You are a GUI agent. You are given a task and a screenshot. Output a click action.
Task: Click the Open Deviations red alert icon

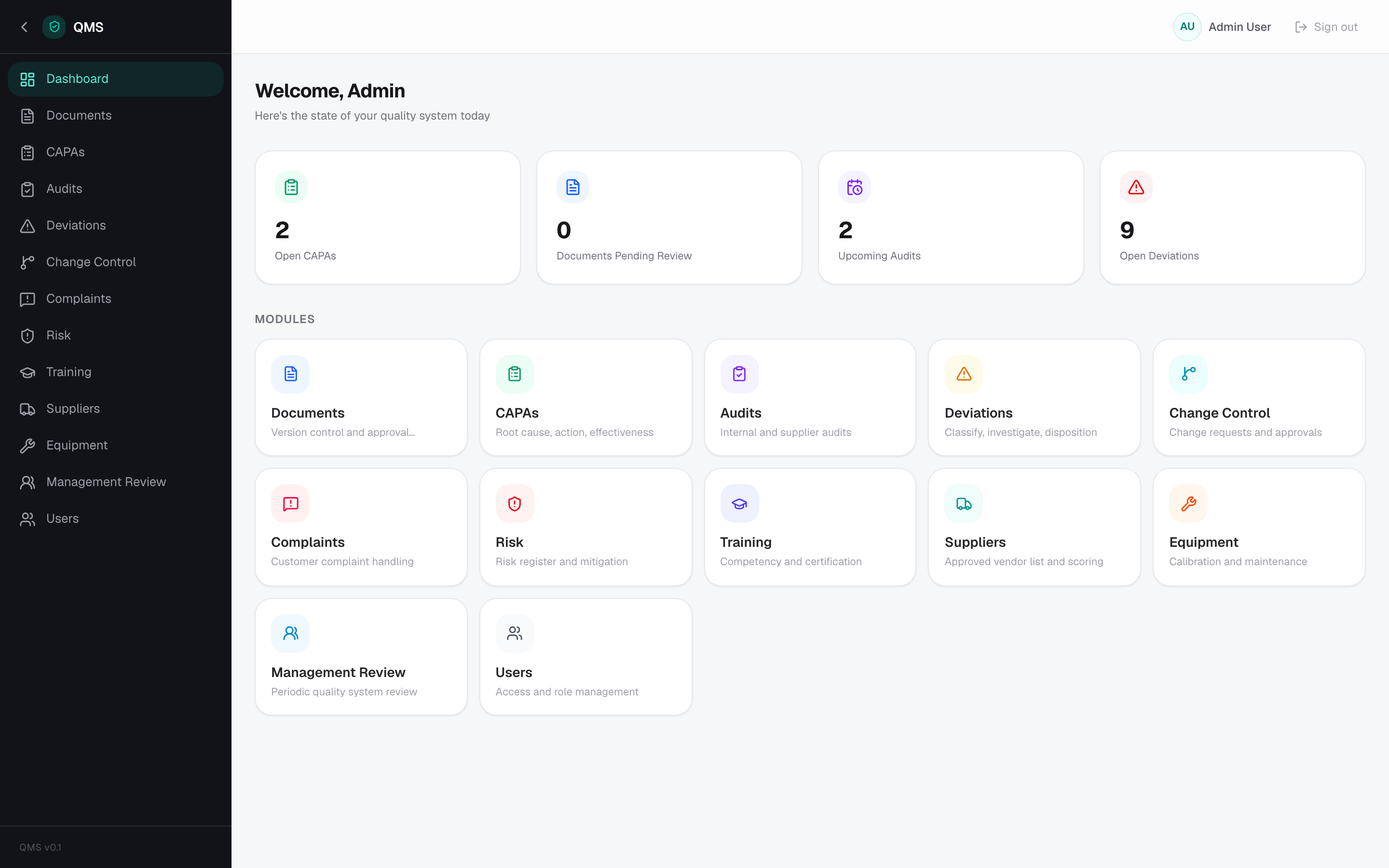(1136, 187)
